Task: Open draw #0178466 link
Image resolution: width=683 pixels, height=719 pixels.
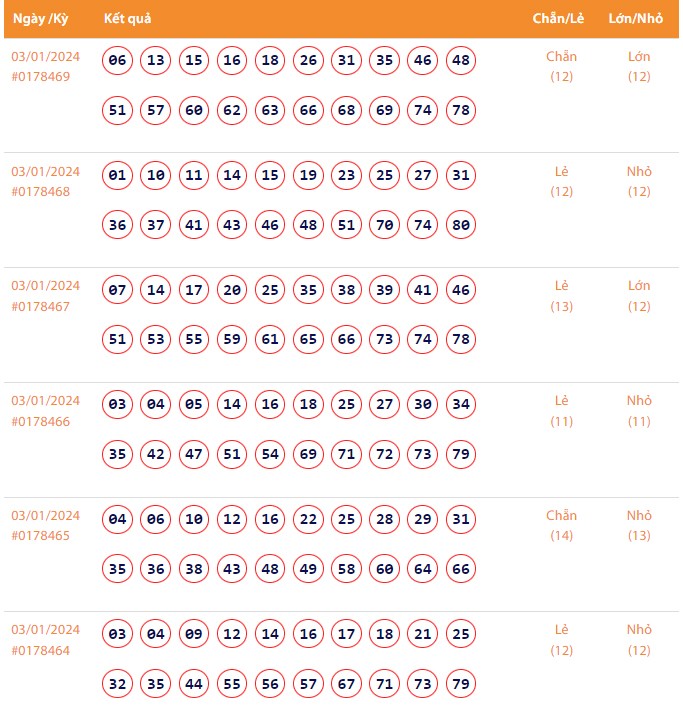Action: (41, 421)
